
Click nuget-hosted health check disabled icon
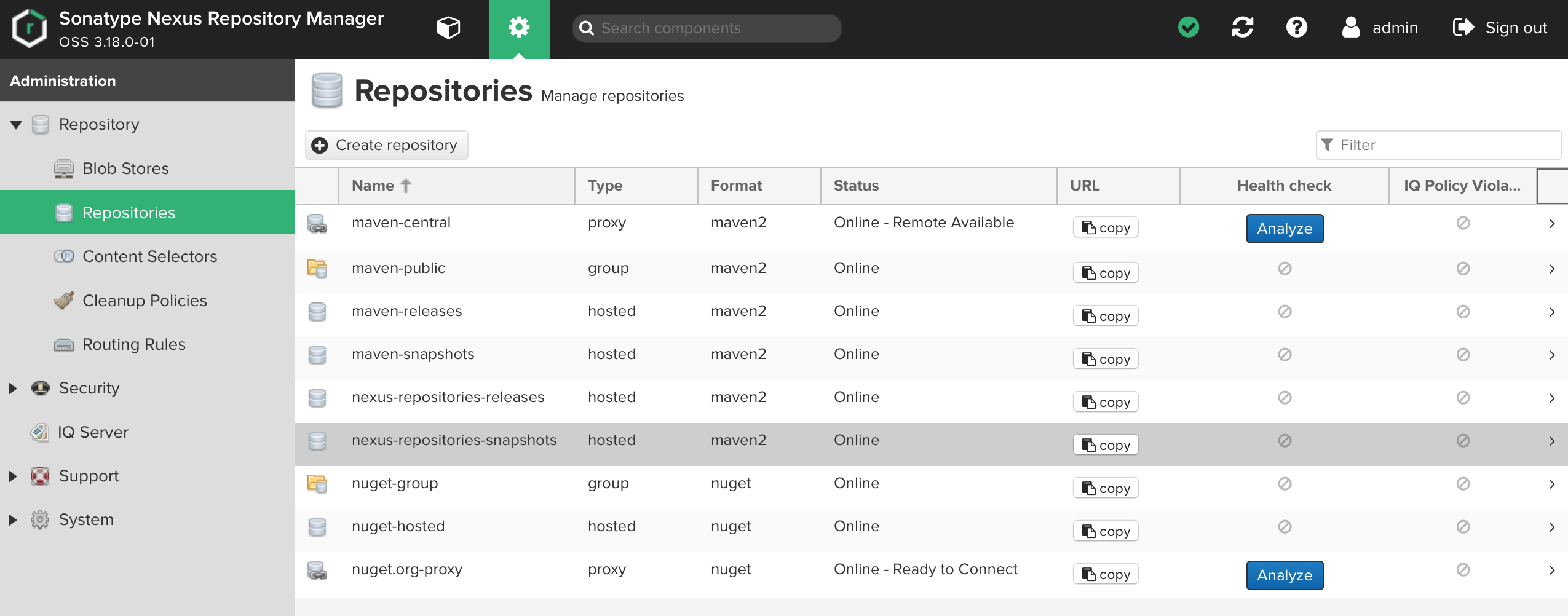click(x=1285, y=527)
